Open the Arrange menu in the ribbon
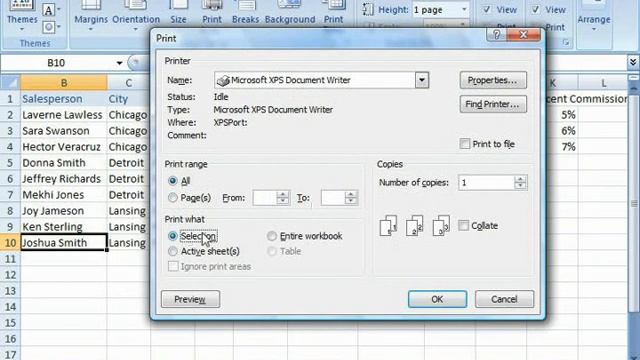This screenshot has height=360, width=640. coord(594,17)
